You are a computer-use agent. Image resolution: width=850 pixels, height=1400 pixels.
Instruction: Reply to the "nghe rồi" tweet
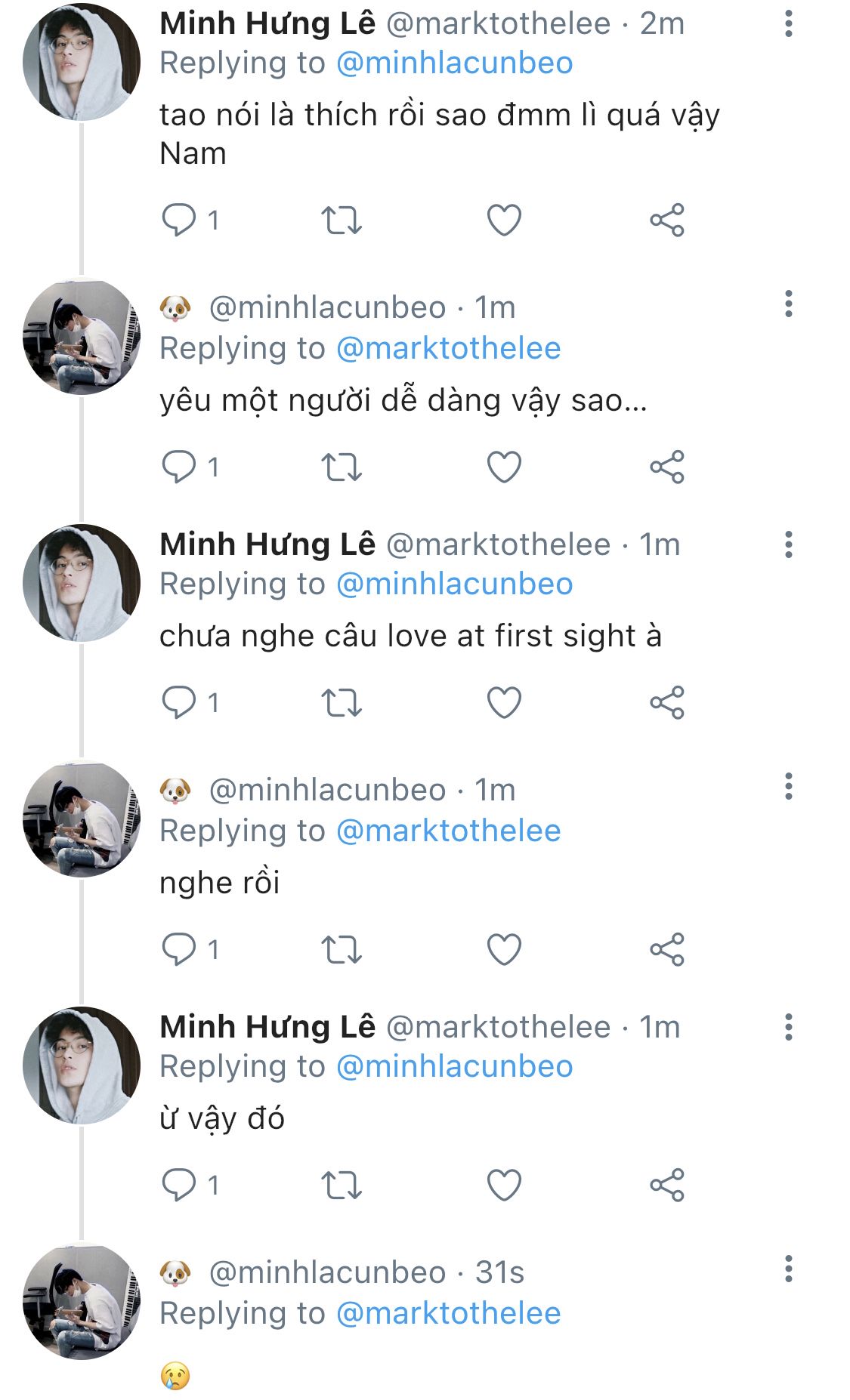[x=179, y=949]
